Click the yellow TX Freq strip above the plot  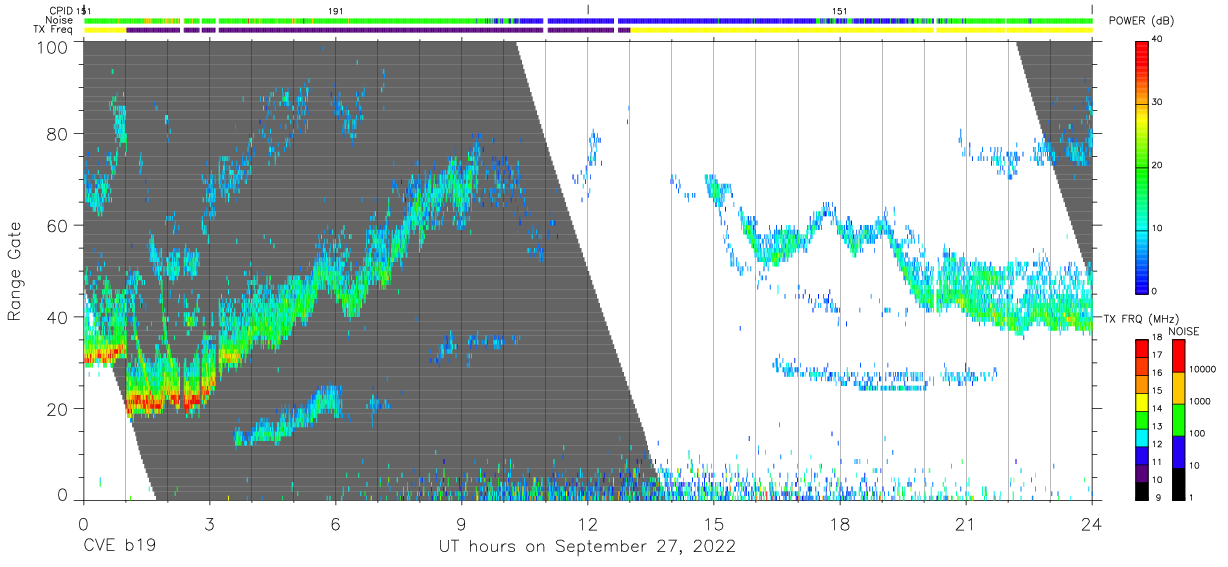[x=860, y=30]
